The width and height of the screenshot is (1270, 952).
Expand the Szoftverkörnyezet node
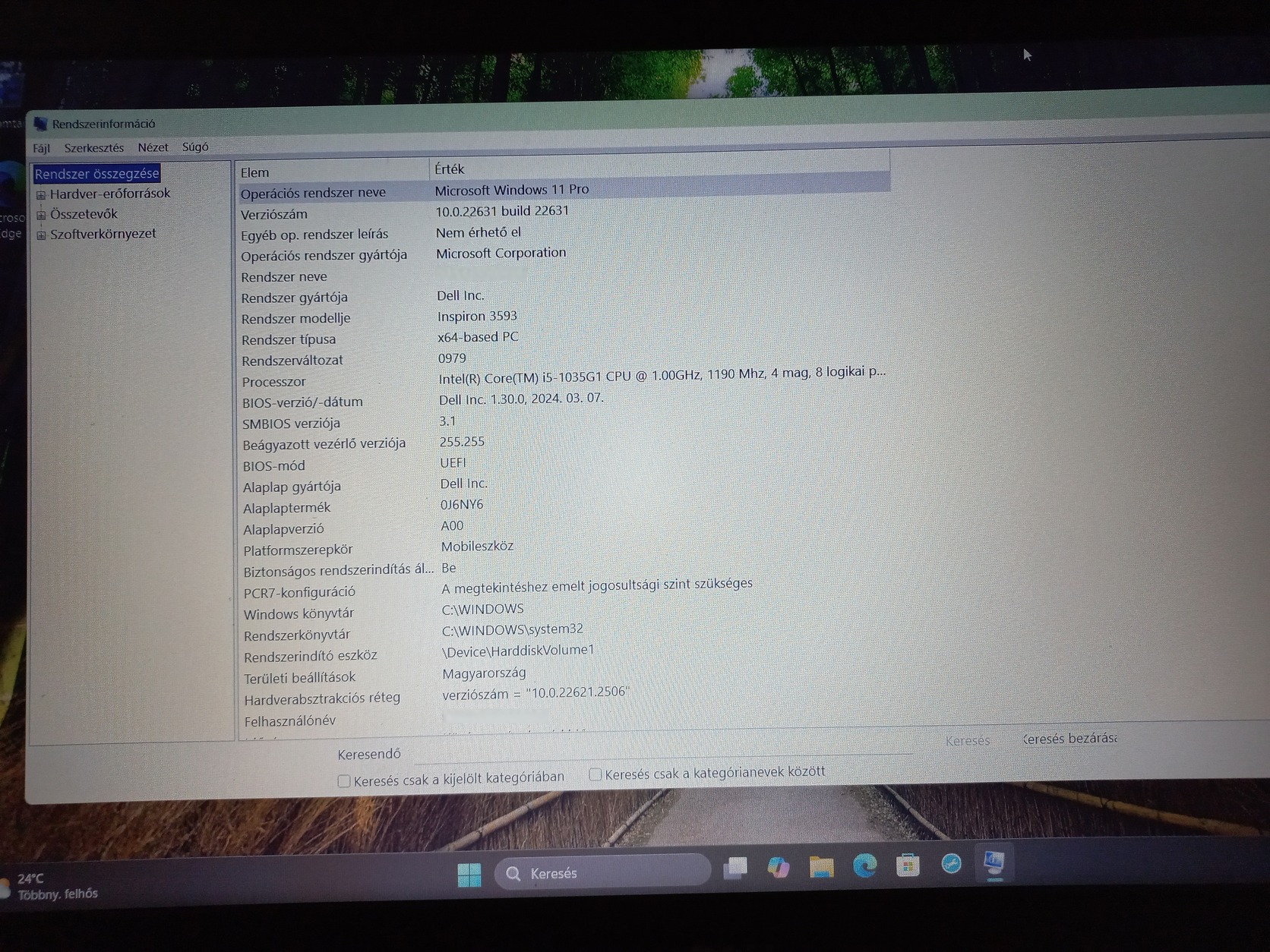pos(41,235)
